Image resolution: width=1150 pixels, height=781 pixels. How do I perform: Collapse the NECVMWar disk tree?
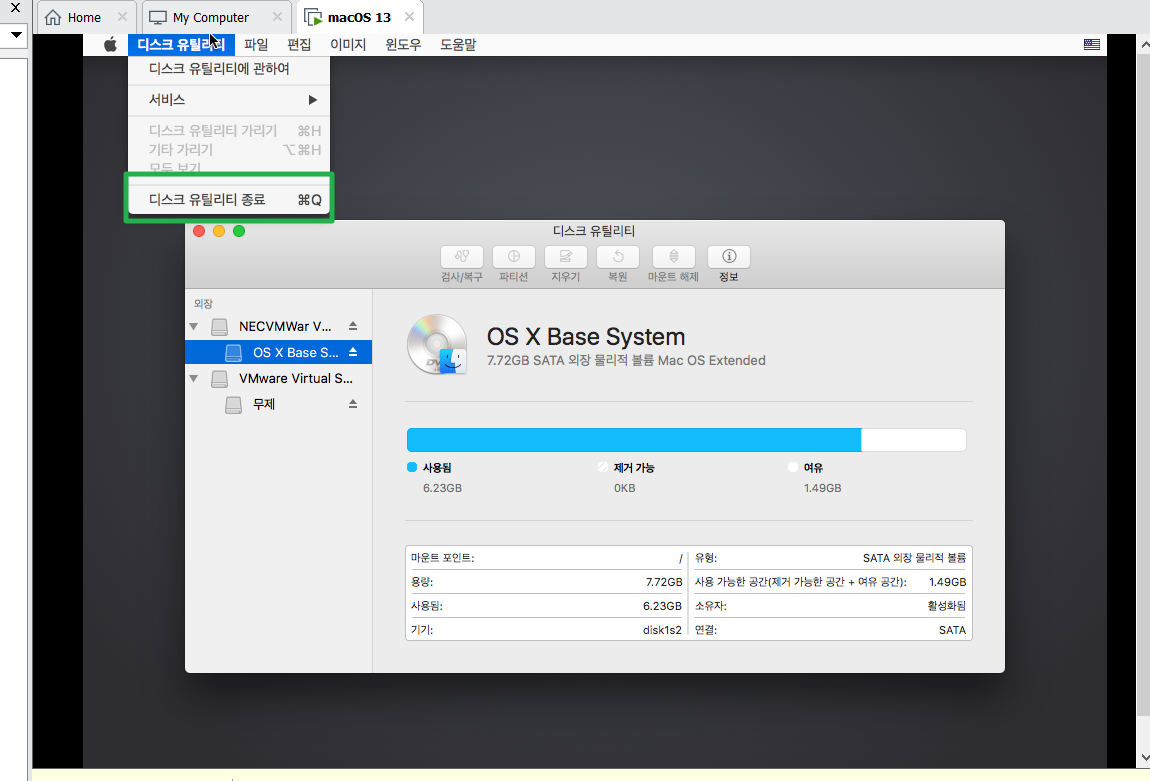[x=194, y=326]
